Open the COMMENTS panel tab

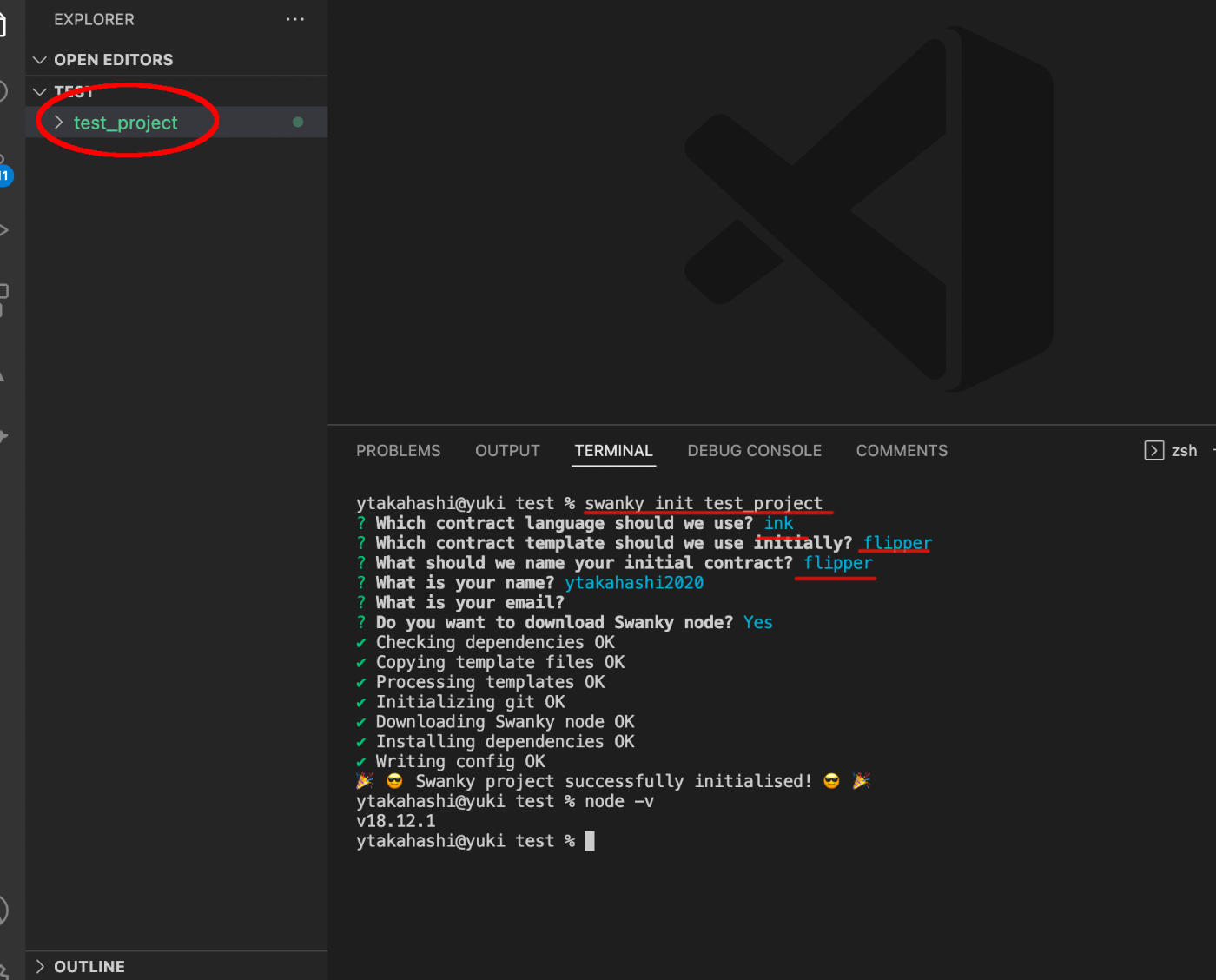coord(902,451)
